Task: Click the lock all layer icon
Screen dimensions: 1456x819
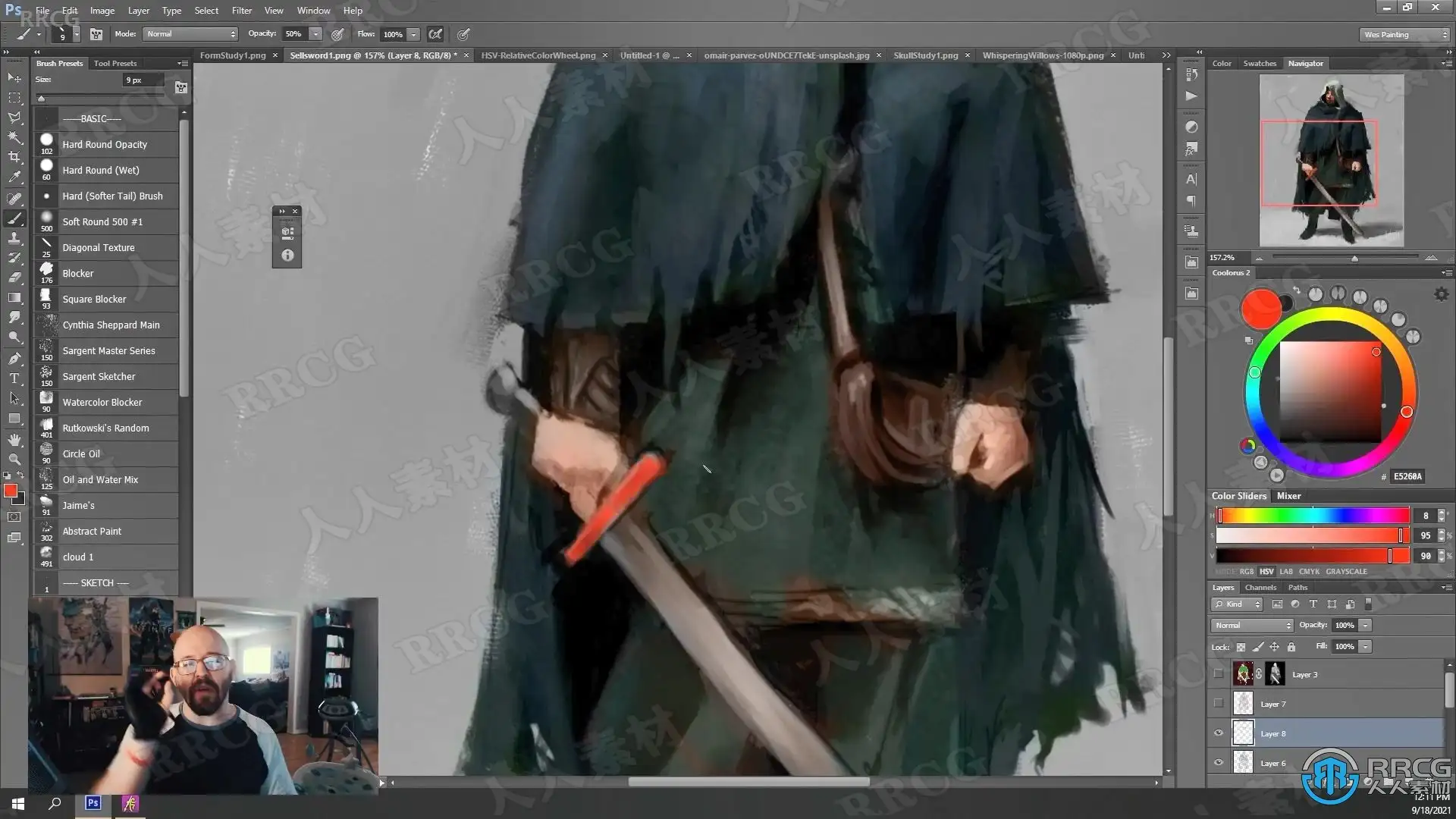Action: pos(1291,647)
